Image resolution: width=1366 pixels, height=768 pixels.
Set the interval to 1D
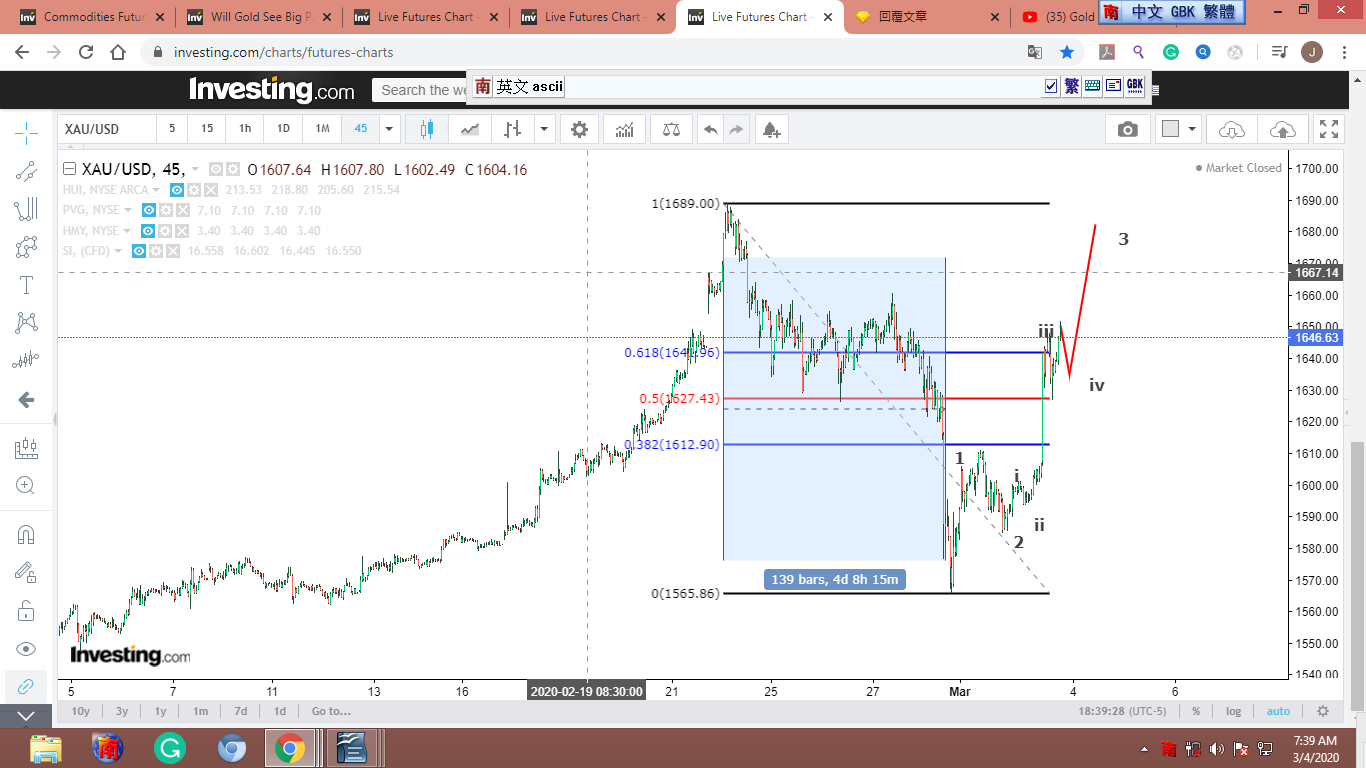(x=283, y=129)
